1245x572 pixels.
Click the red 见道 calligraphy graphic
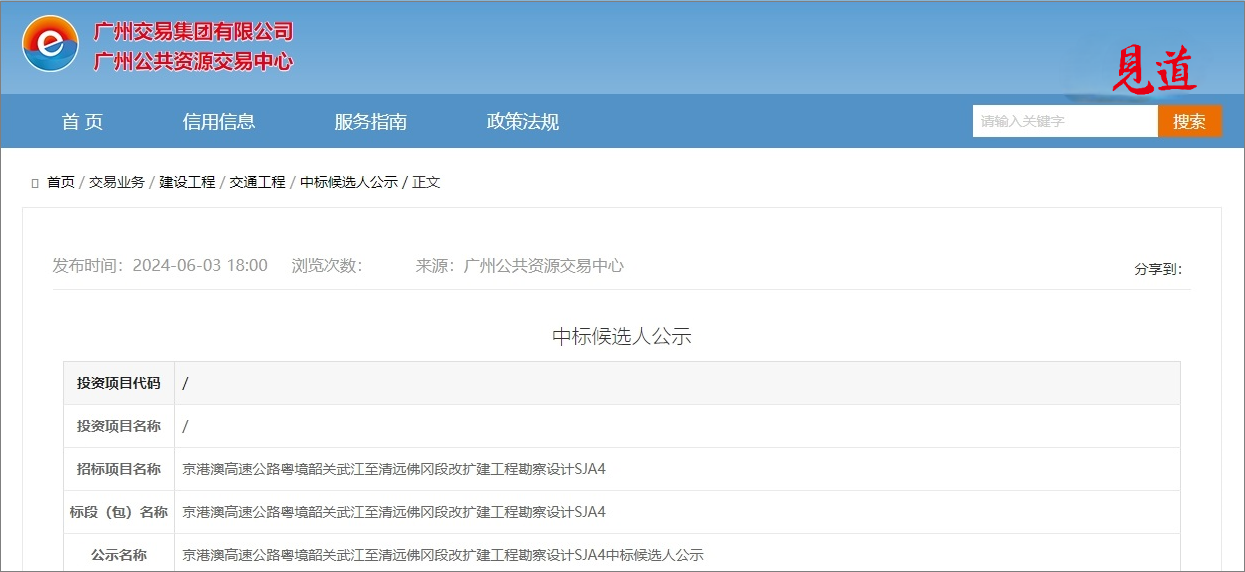coord(1154,70)
